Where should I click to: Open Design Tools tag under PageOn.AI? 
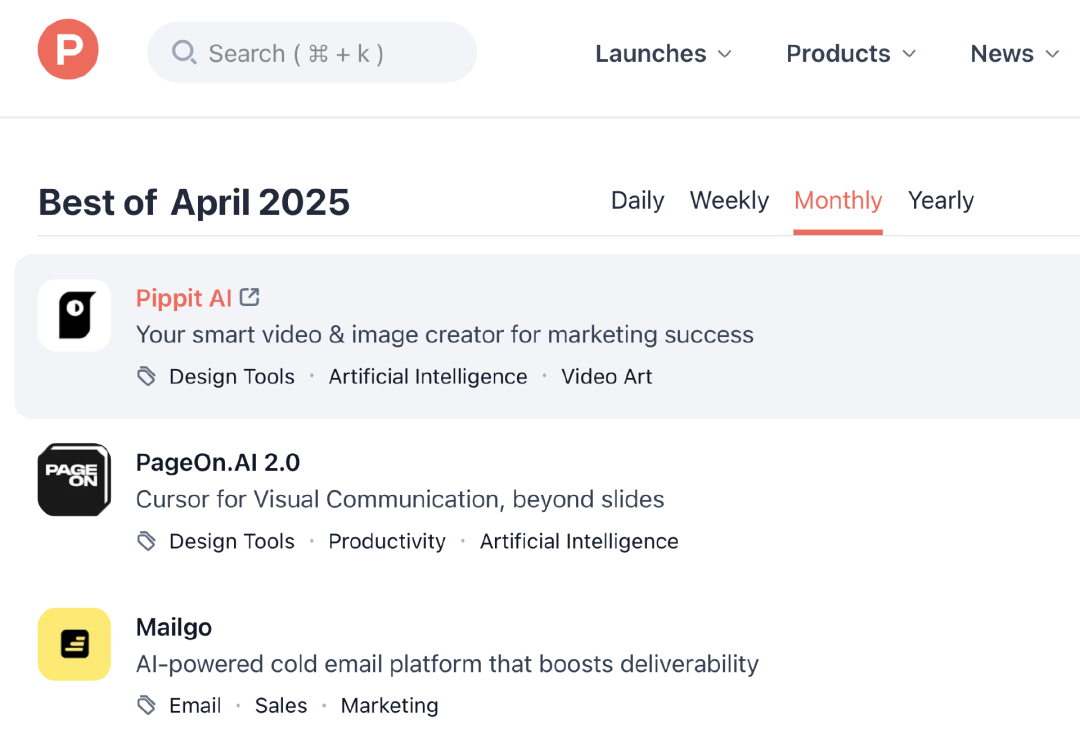[x=232, y=541]
